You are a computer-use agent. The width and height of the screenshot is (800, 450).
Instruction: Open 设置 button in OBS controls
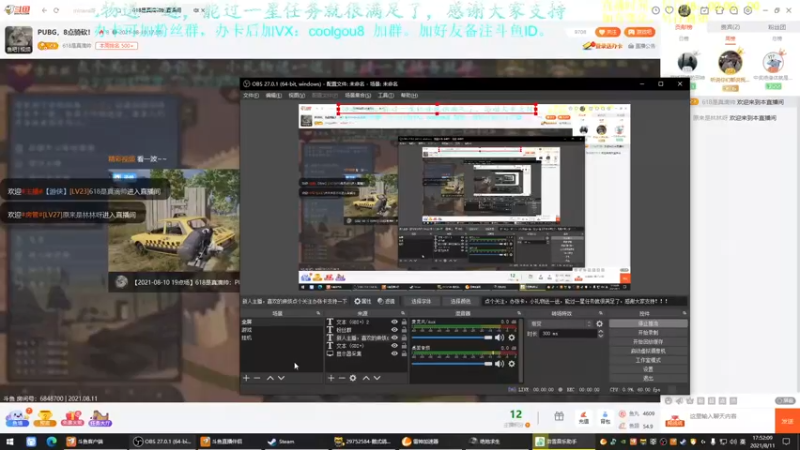[648, 369]
